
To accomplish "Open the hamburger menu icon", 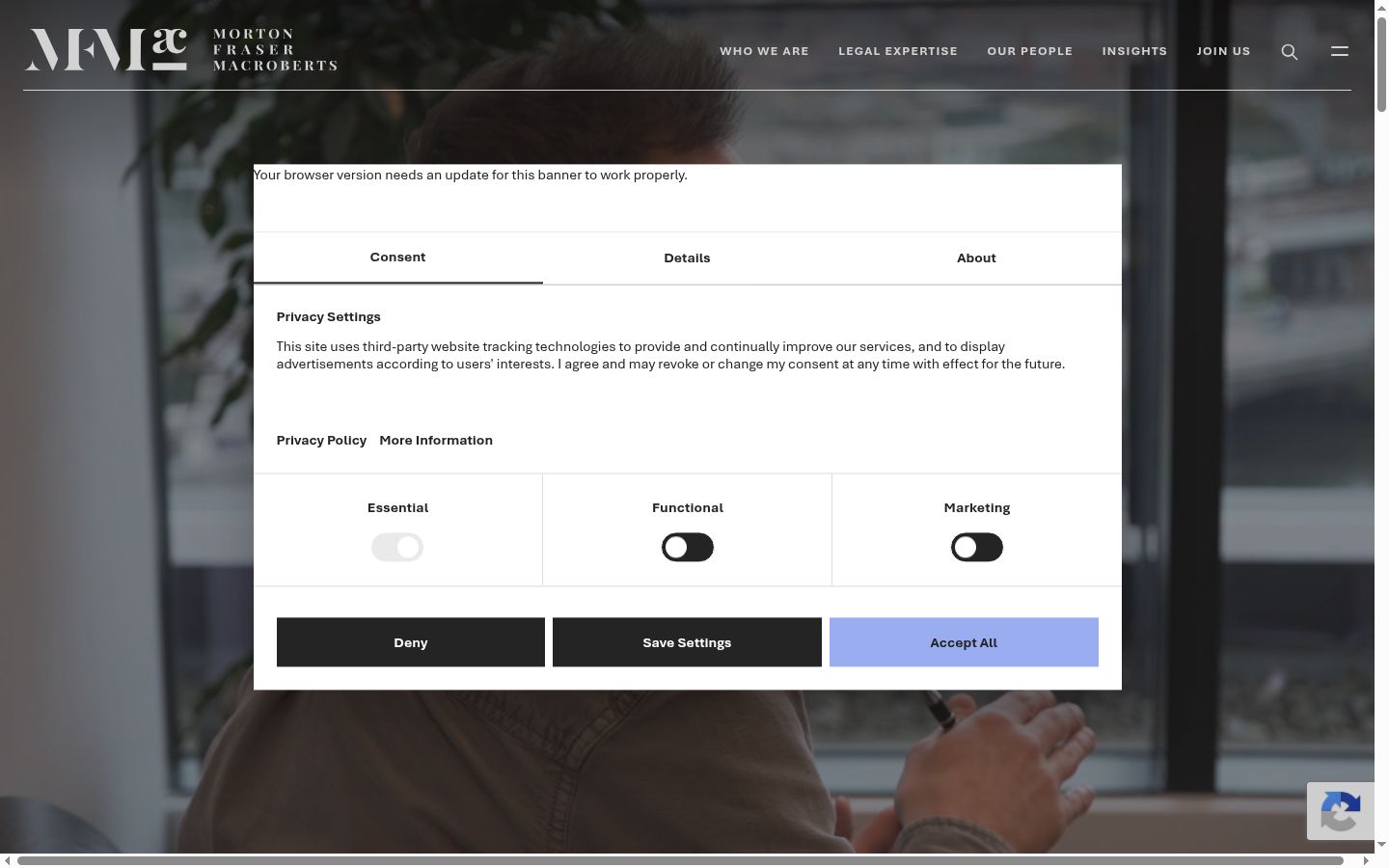I will [1340, 51].
